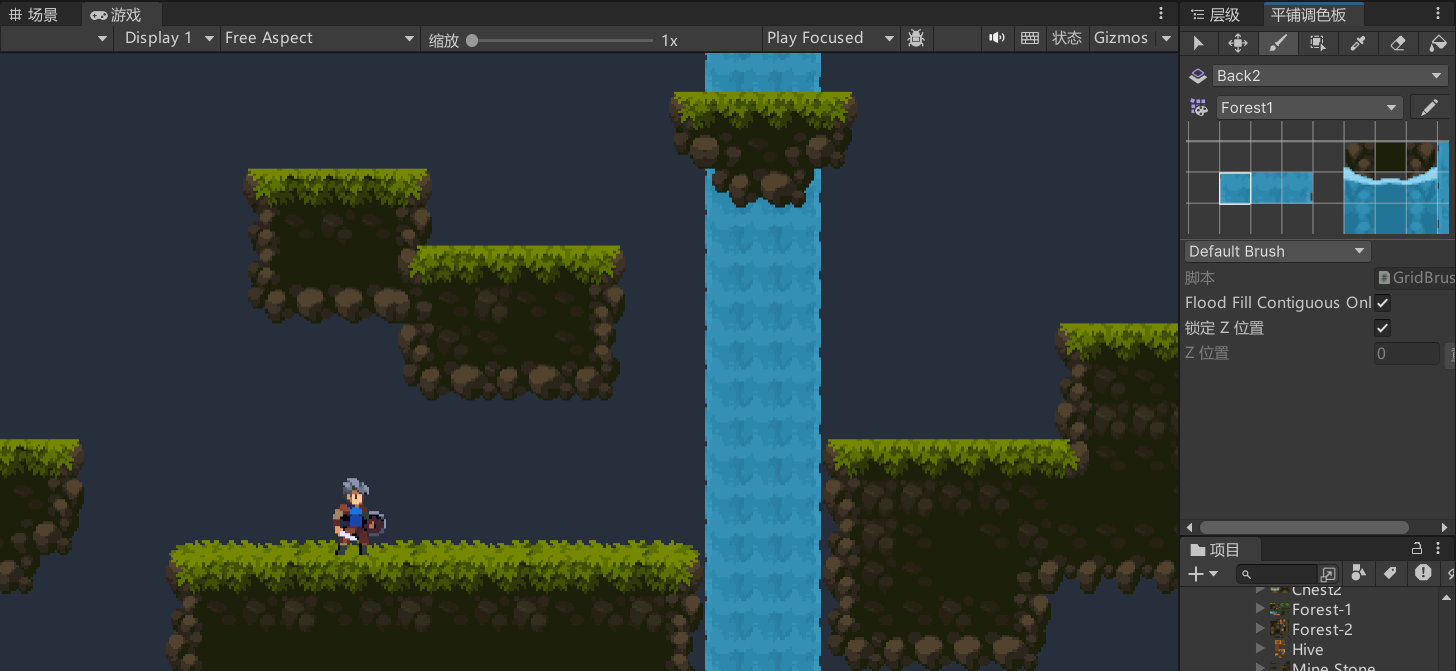The width and height of the screenshot is (1456, 671).
Task: Activate the Paintbrush tool
Action: pyautogui.click(x=1278, y=43)
